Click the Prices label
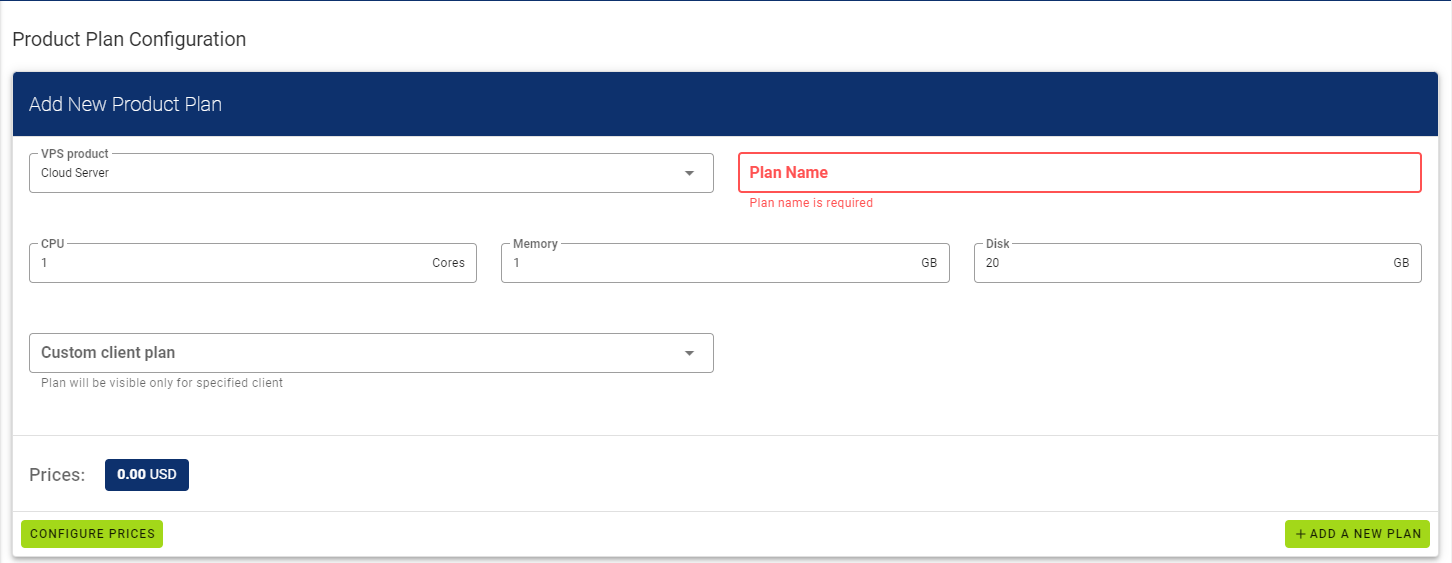This screenshot has height=563, width=1452. pos(57,475)
